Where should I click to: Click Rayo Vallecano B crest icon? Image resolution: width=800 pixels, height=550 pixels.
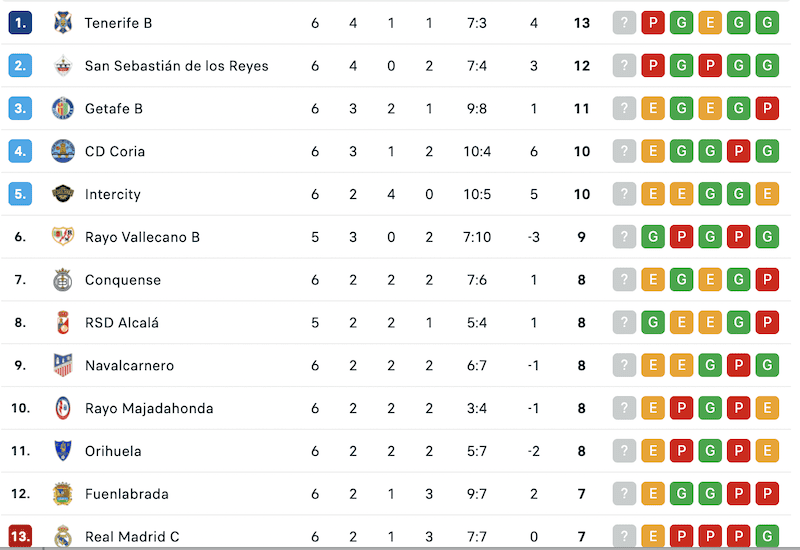click(63, 237)
